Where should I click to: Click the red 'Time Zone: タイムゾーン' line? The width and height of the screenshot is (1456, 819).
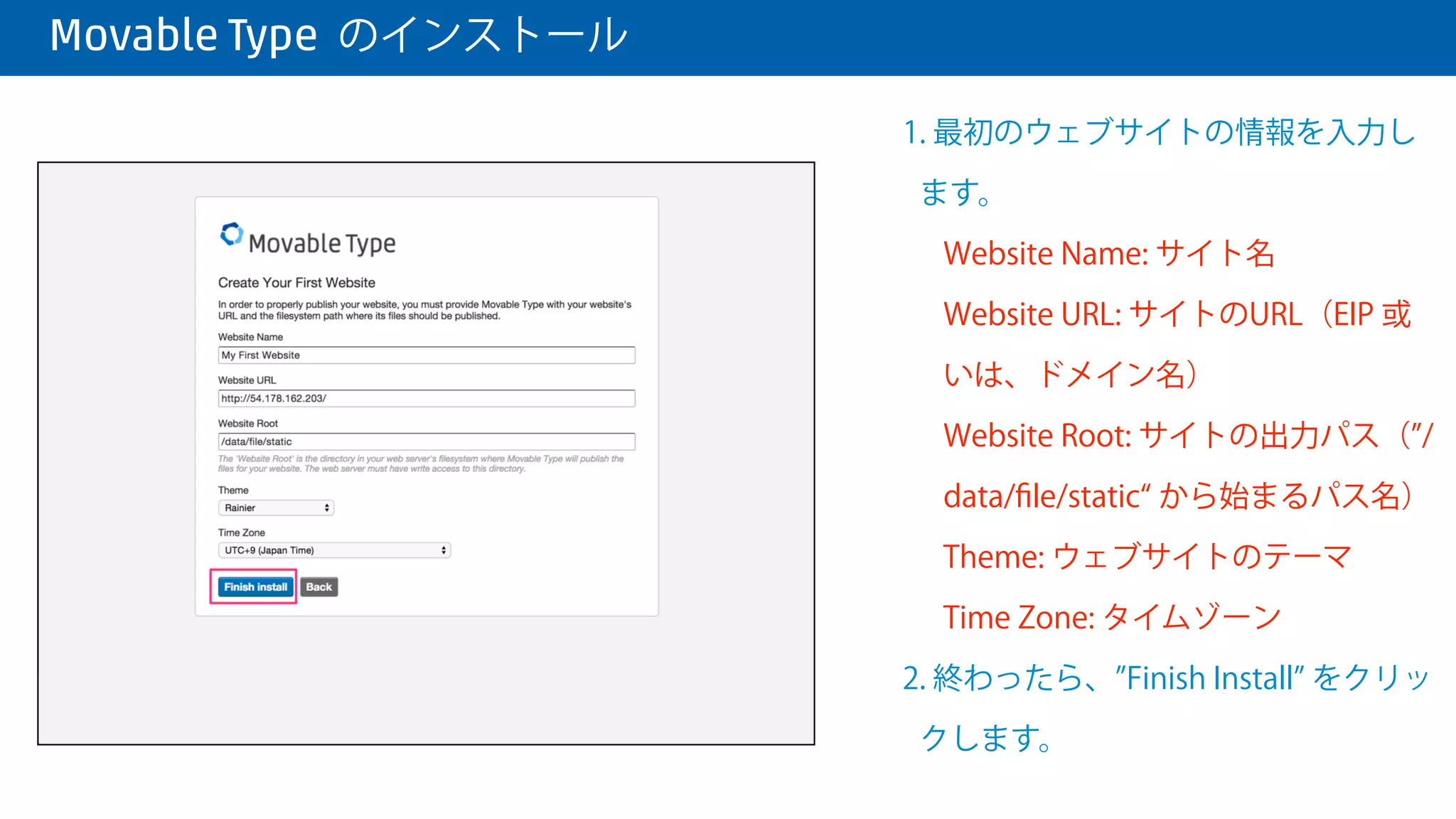tap(1112, 617)
